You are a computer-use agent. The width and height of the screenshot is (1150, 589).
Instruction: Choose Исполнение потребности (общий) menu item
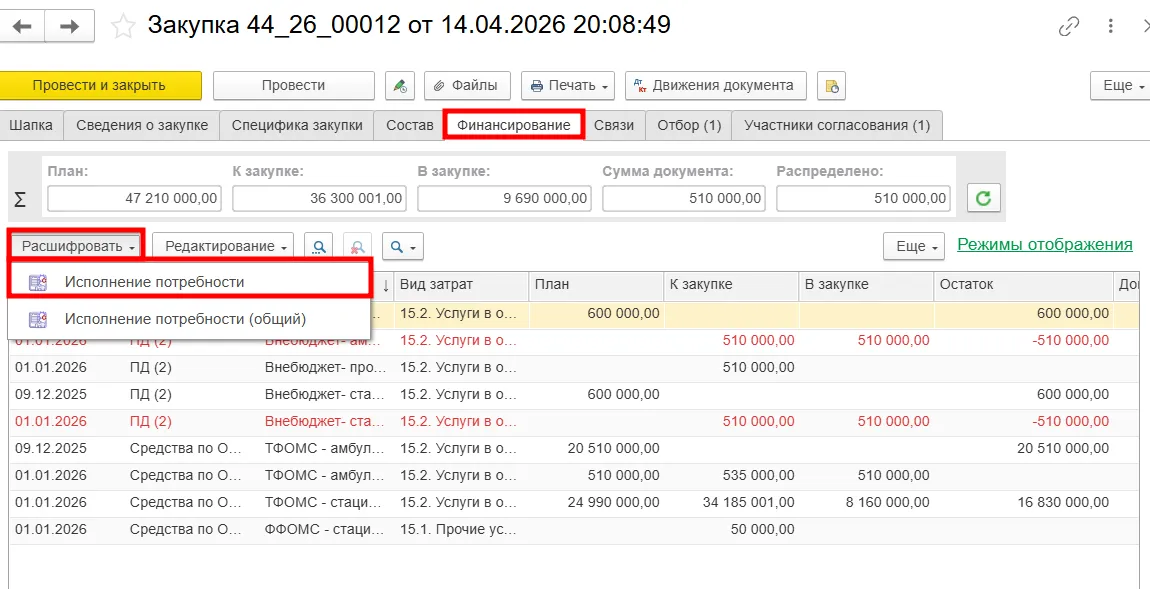point(190,319)
